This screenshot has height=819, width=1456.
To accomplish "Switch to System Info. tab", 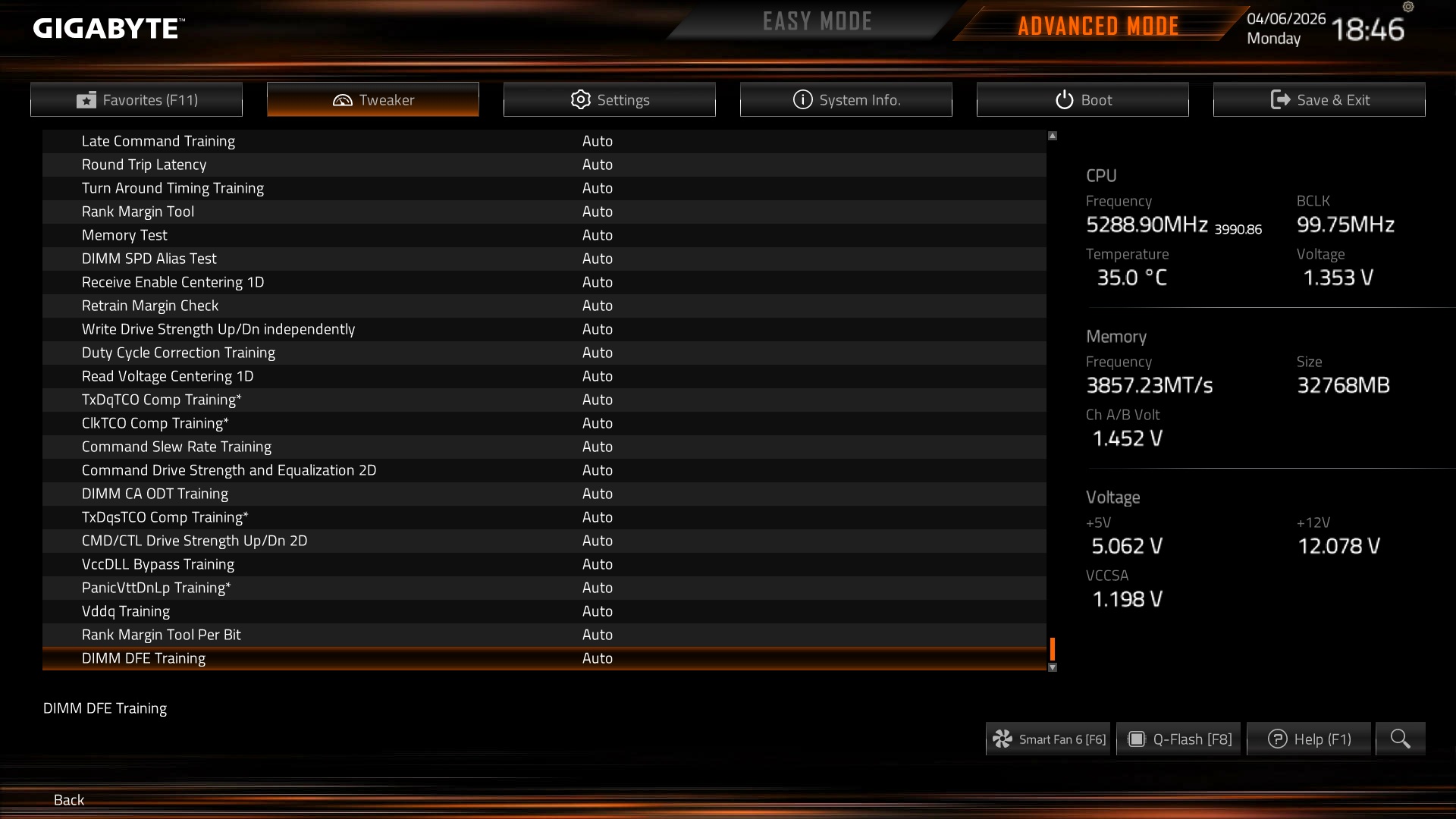I will pyautogui.click(x=846, y=99).
